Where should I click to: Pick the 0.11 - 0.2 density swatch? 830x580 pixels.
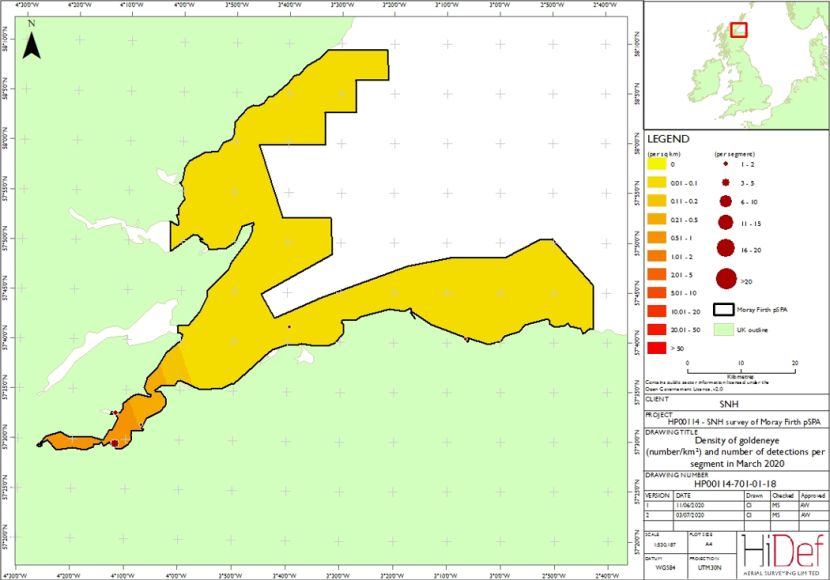[656, 201]
